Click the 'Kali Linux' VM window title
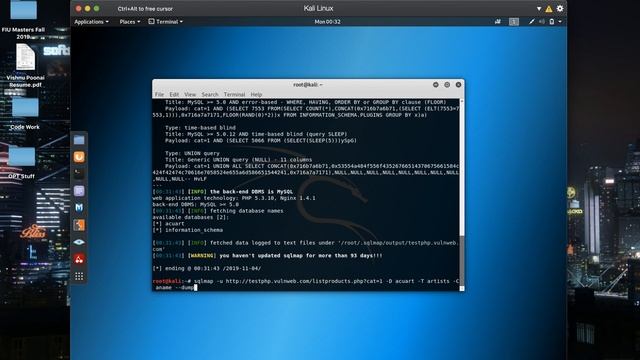 tap(318, 8)
